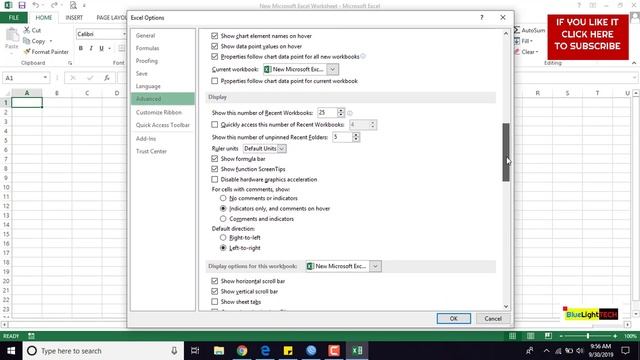This screenshot has height=360, width=640.
Task: Check Disable hardware graphics acceleration
Action: pyautogui.click(x=215, y=179)
